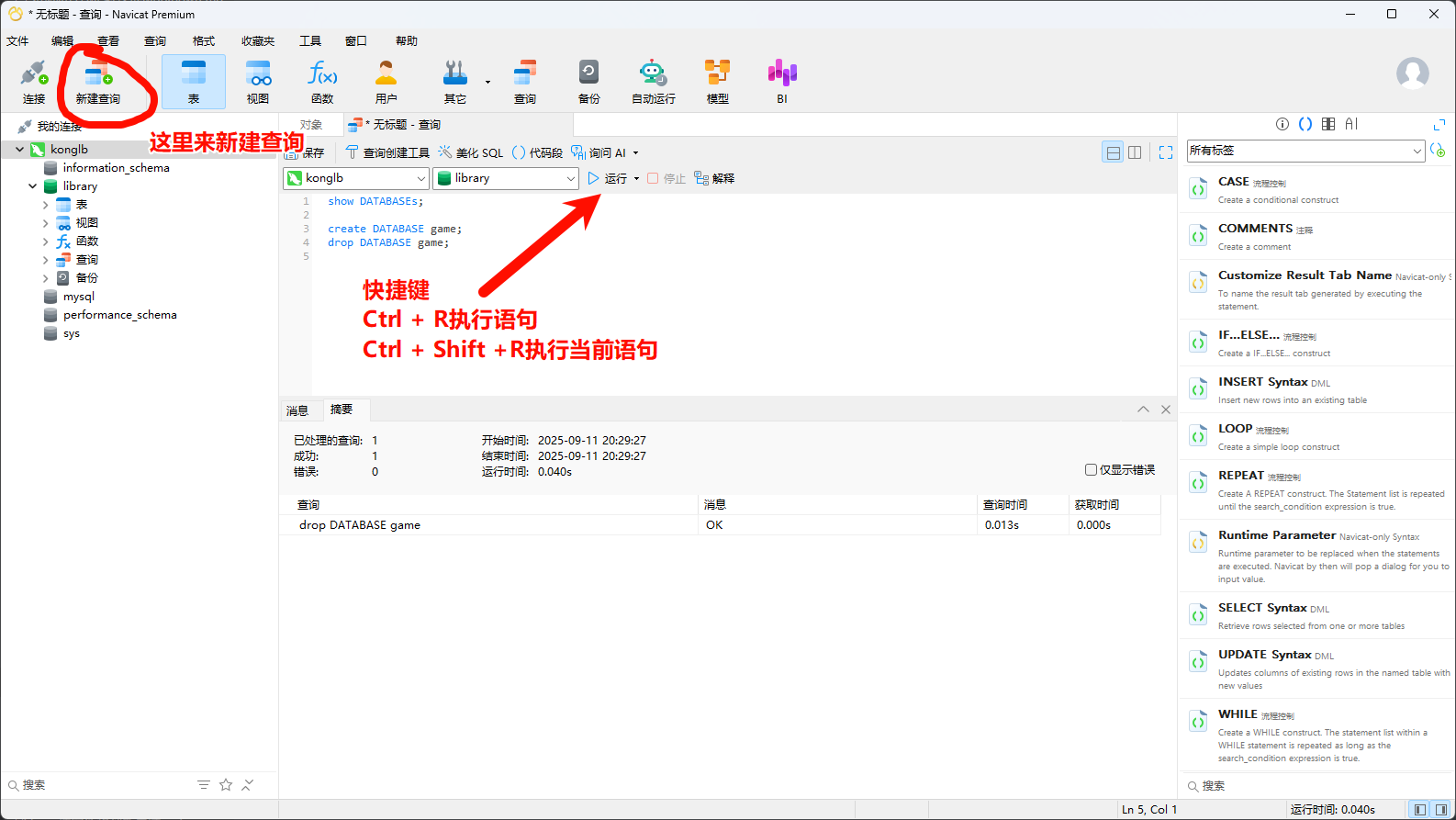
Task: Enable the 仅显示错误 checkbox
Action: pos(1091,470)
